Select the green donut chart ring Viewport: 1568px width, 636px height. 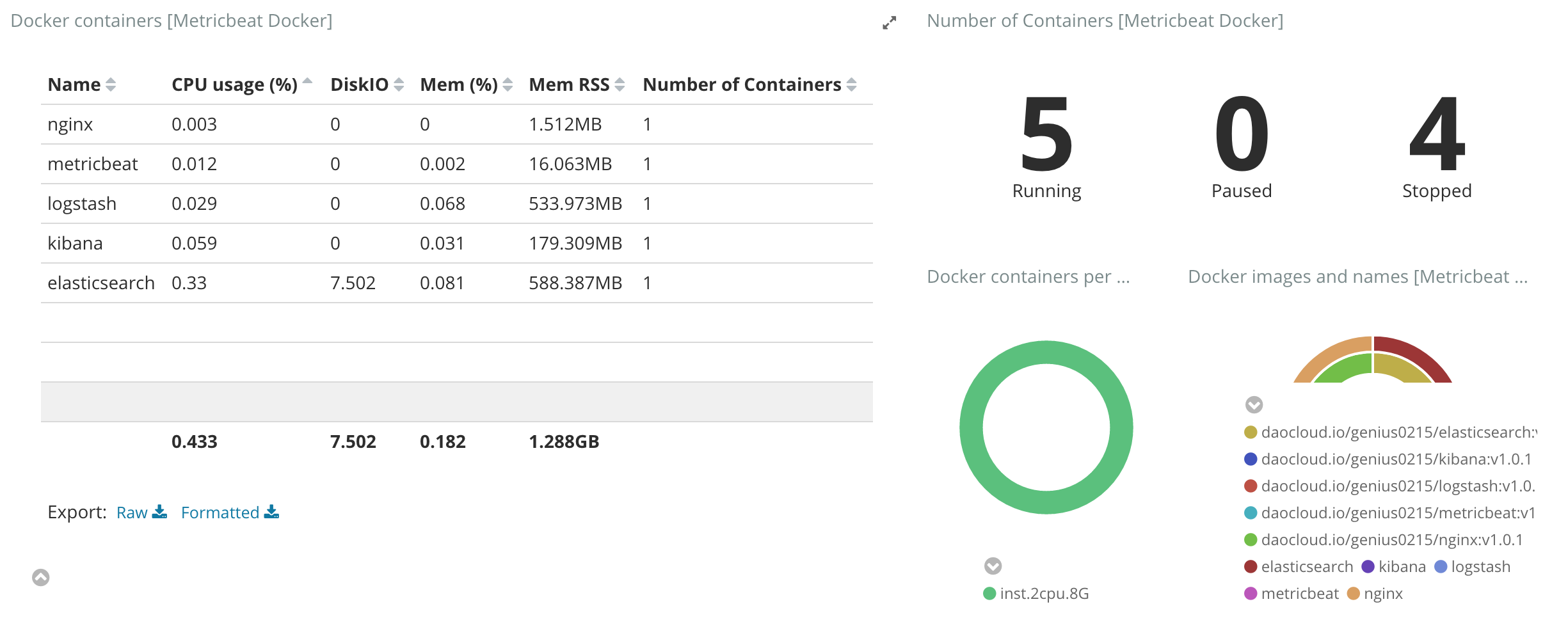(x=1046, y=352)
